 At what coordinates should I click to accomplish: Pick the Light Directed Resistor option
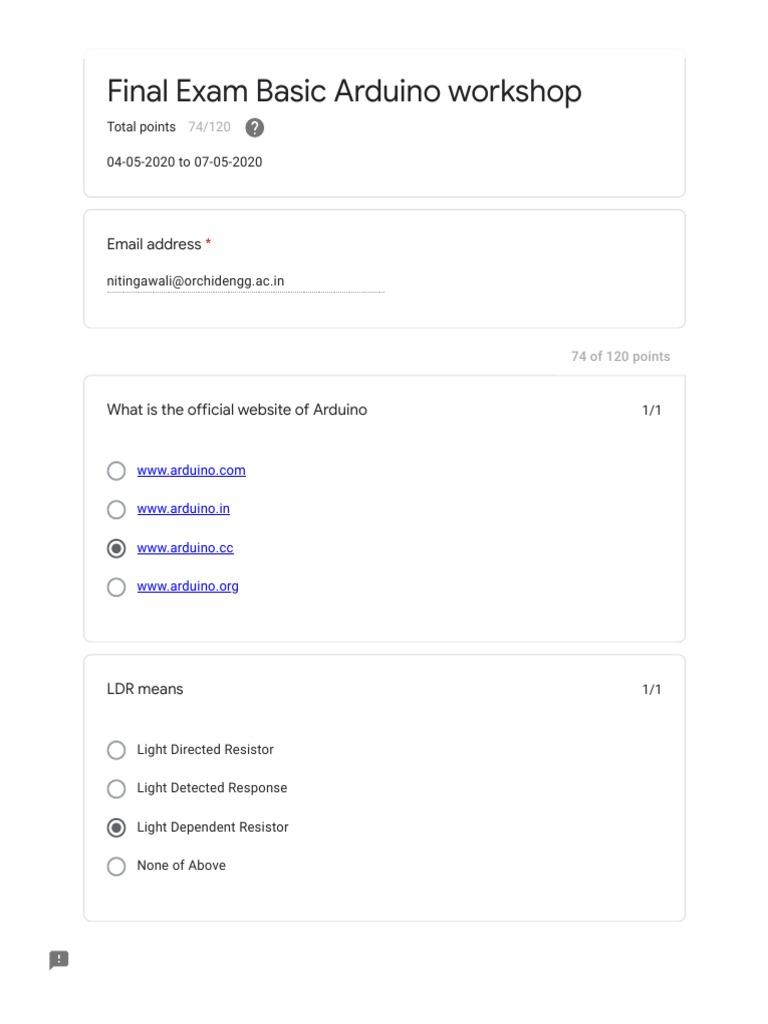(116, 750)
